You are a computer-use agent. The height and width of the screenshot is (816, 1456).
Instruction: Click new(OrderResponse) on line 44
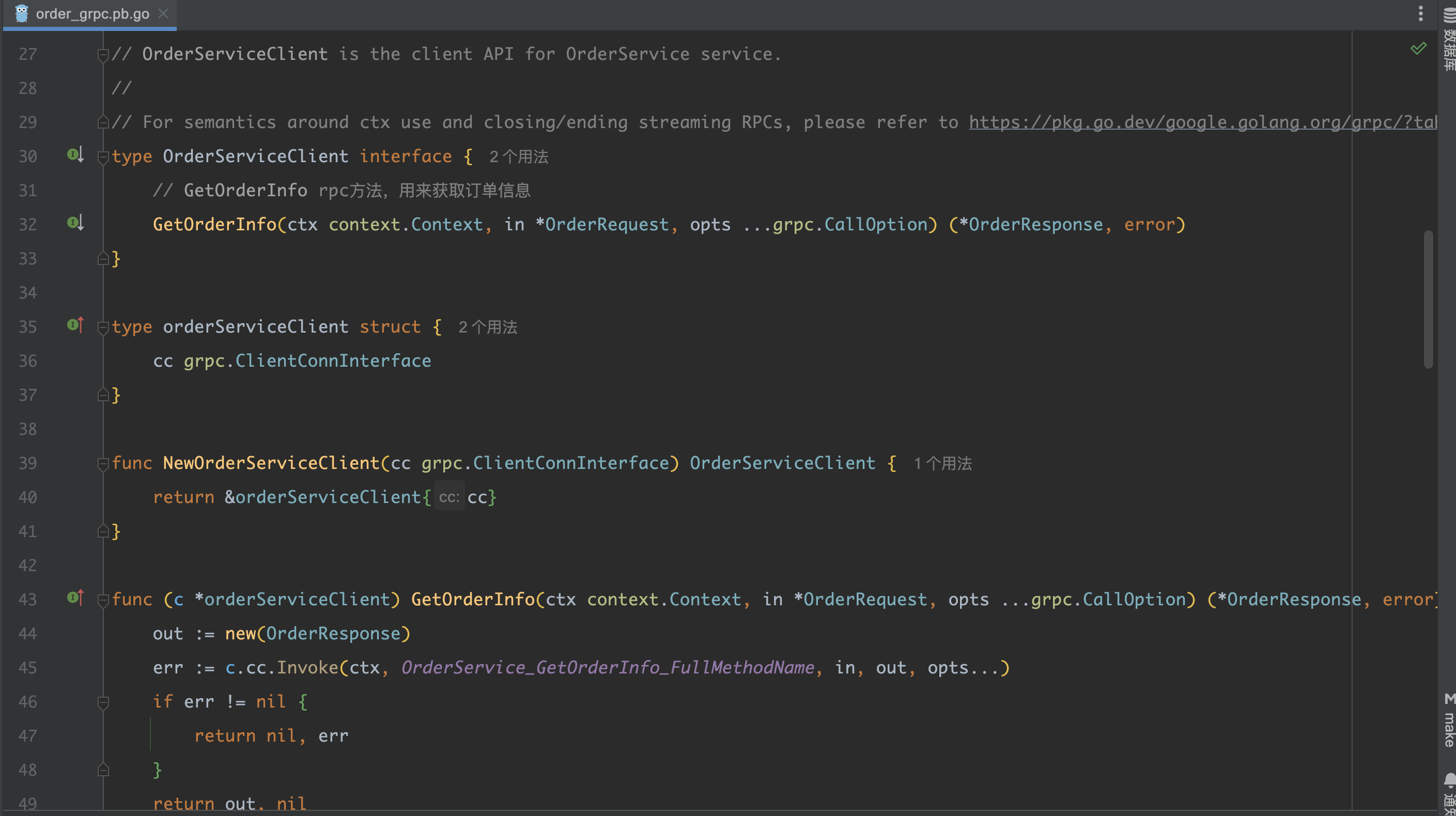coord(318,634)
